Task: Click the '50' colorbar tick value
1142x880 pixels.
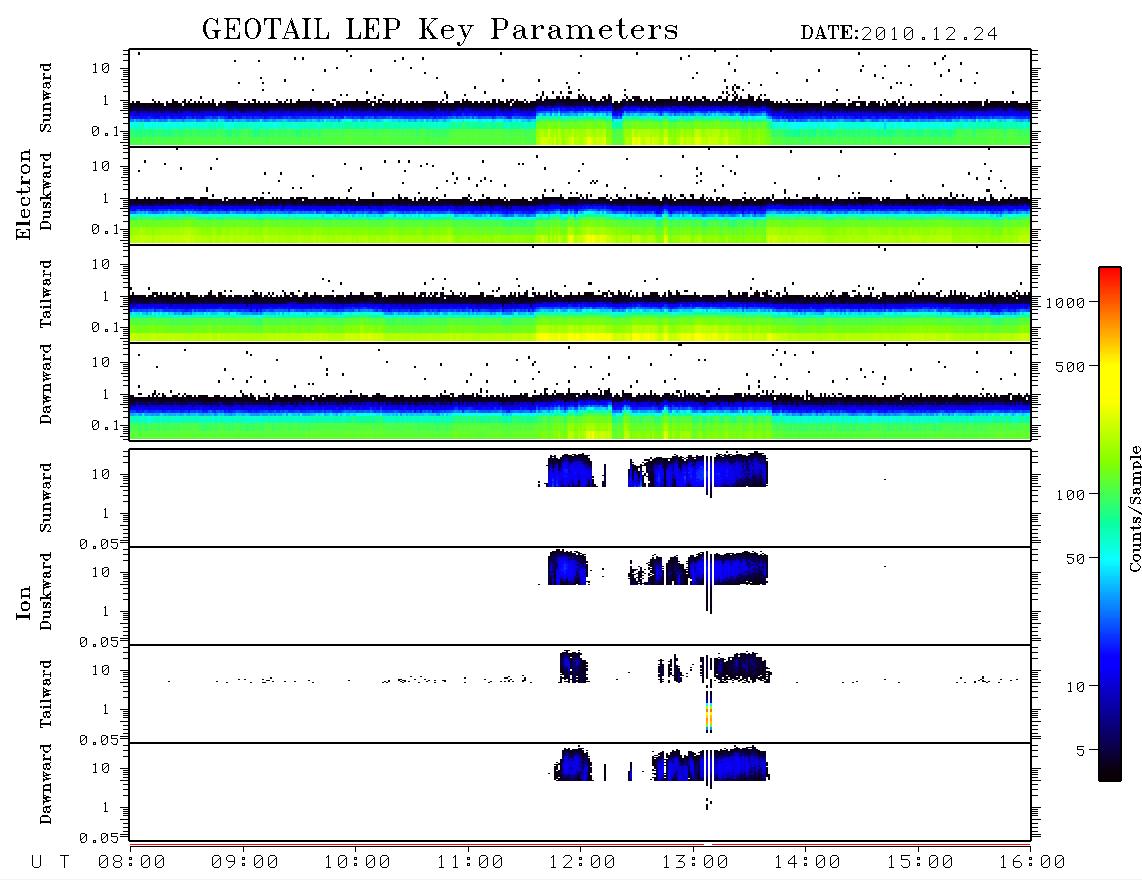Action: click(1075, 559)
